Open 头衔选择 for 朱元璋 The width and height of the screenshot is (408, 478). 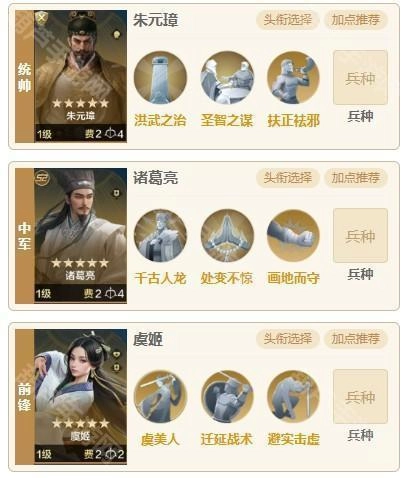288,20
